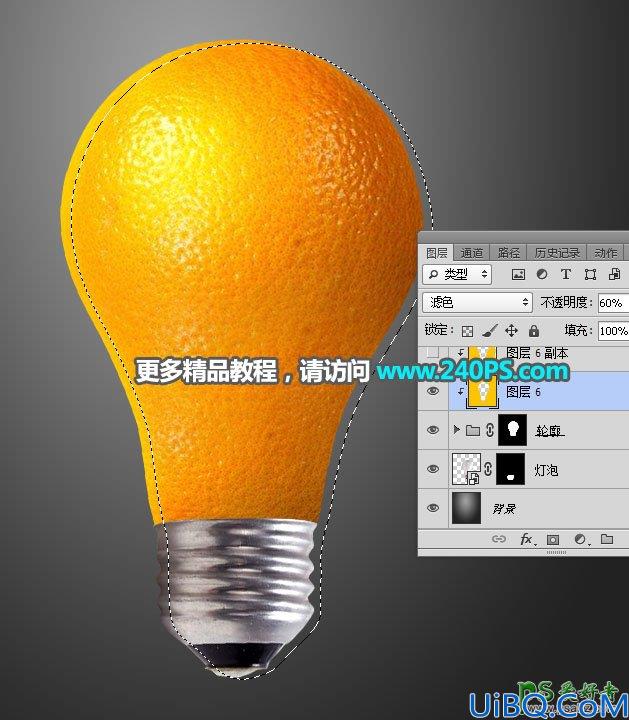Expand the 轮廓 group triangle
This screenshot has height=720, width=629.
(456, 429)
